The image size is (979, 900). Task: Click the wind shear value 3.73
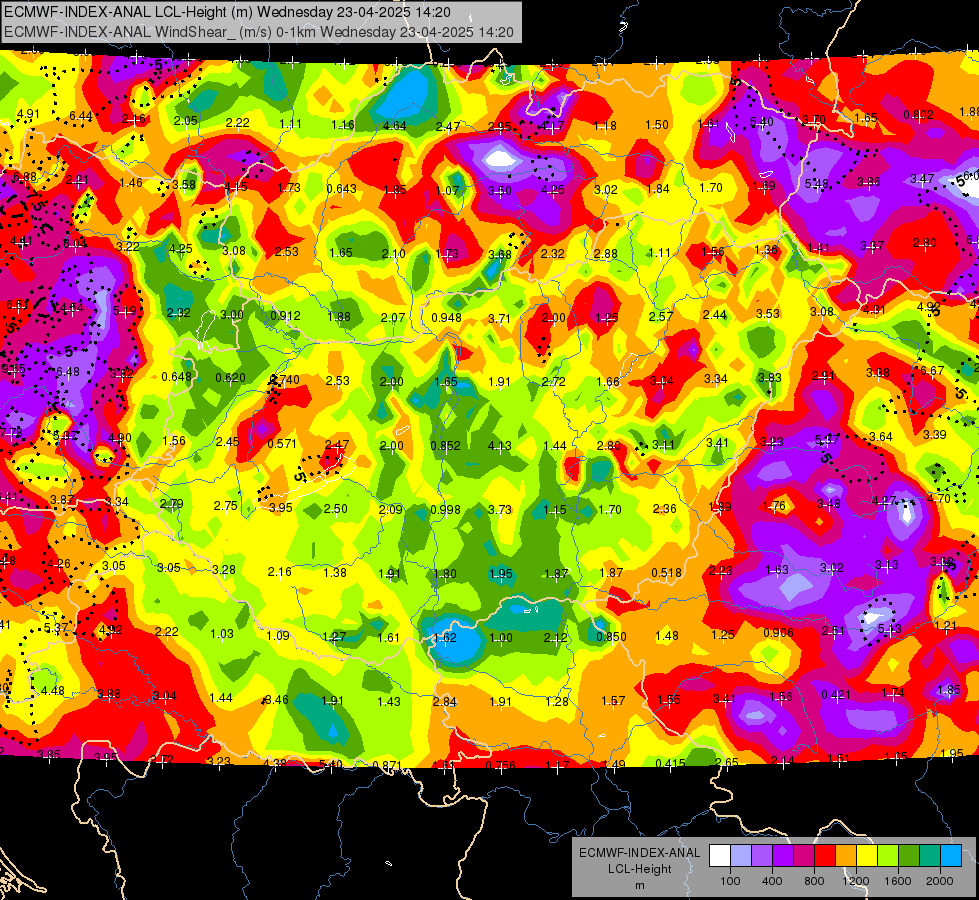pos(499,510)
